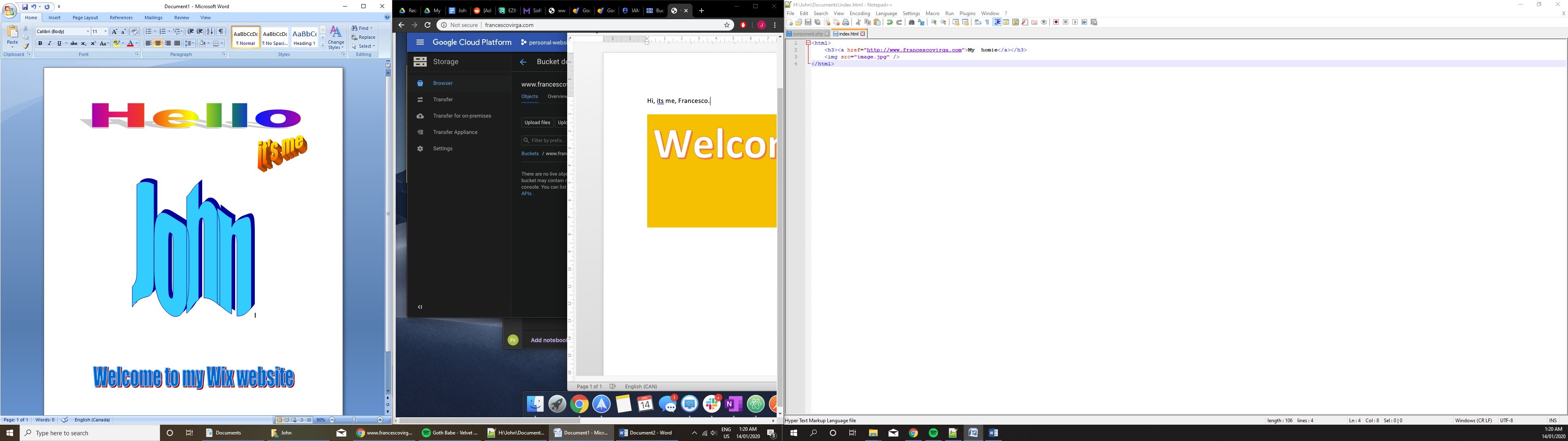Click Notepad++ Find binoculars icon

coord(911,22)
